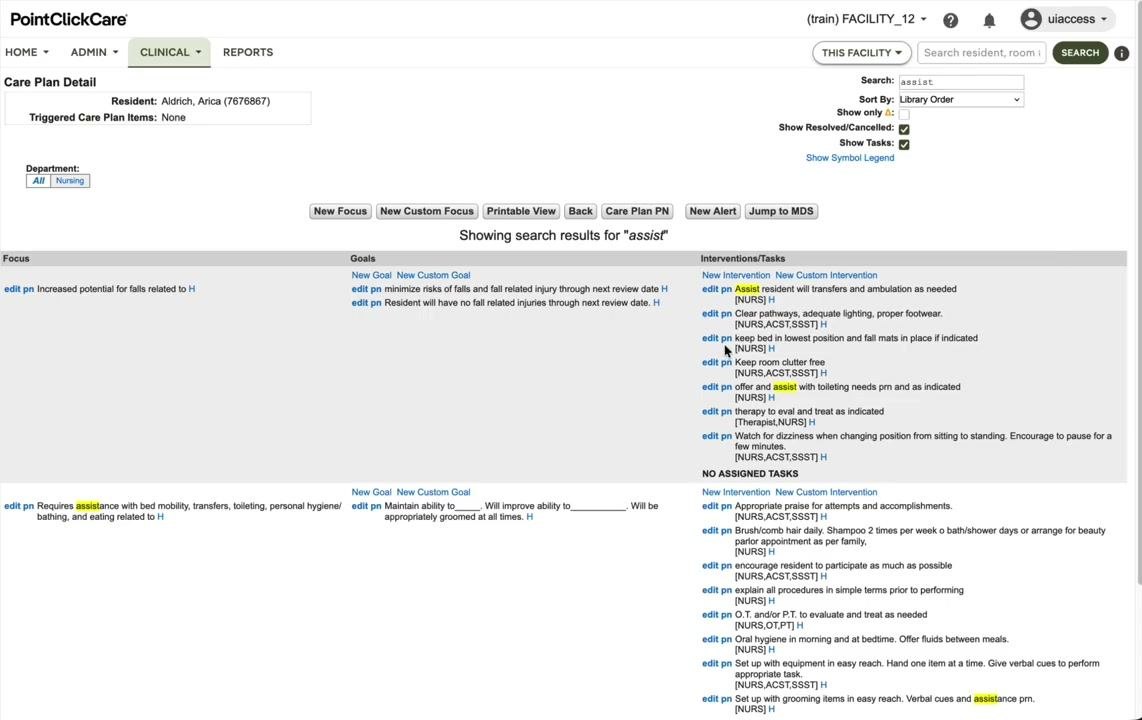Select the Nursing department toggle
1142x720 pixels.
click(x=70, y=181)
